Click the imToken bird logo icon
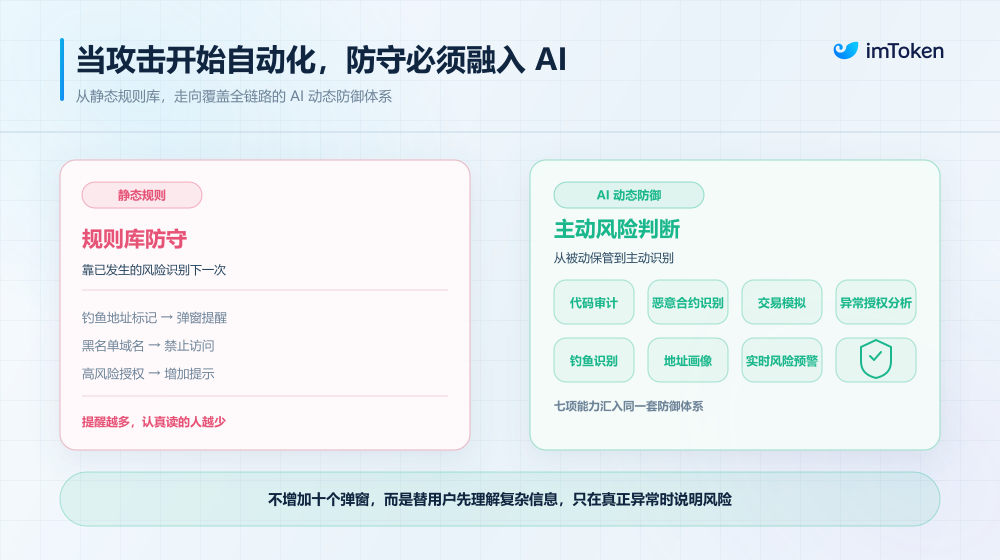The image size is (1000, 560). (x=846, y=50)
